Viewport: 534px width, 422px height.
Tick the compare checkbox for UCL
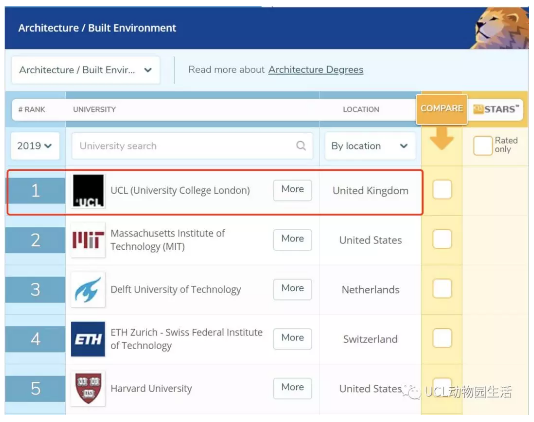(x=442, y=189)
